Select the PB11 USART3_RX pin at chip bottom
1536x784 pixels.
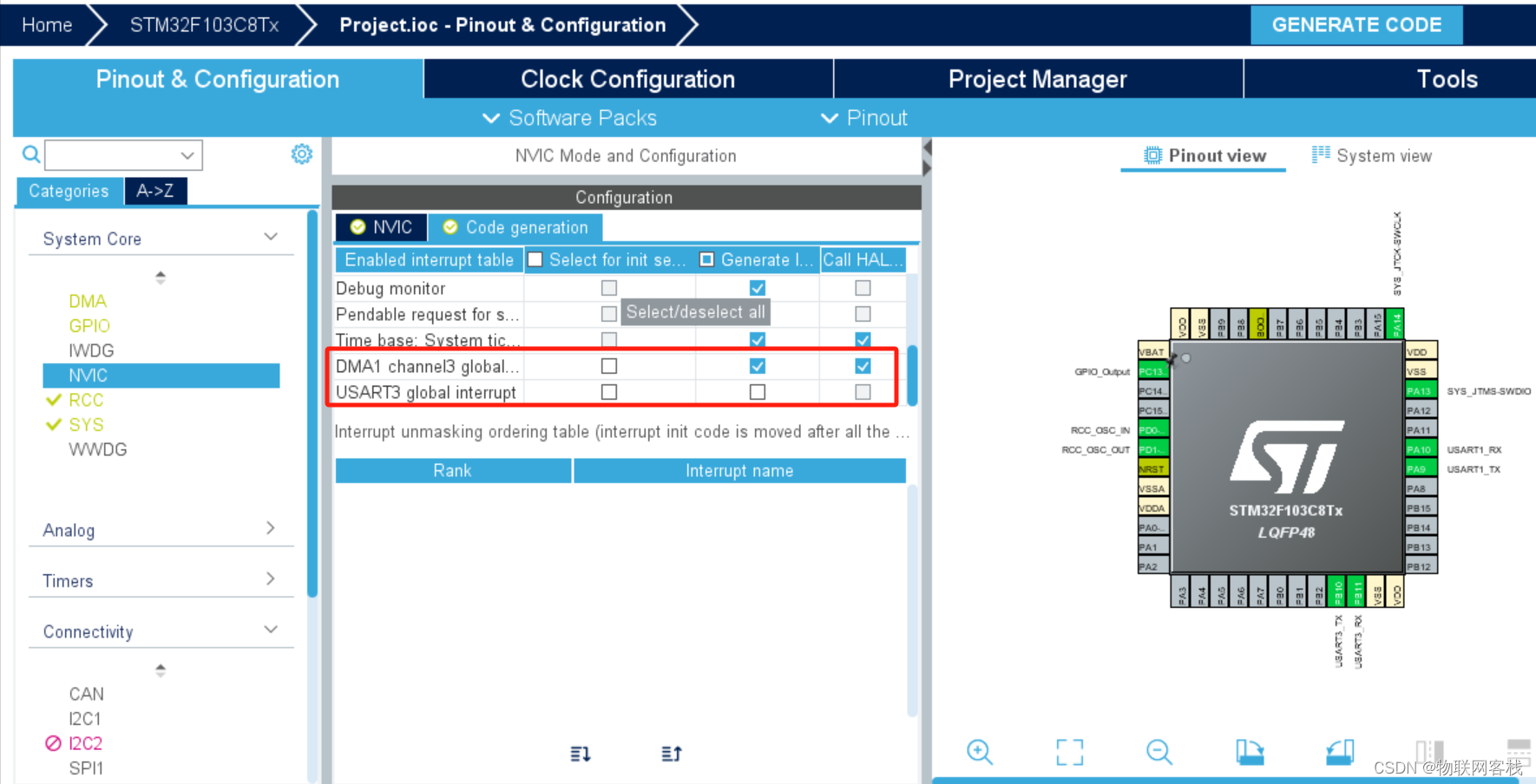tap(1357, 591)
